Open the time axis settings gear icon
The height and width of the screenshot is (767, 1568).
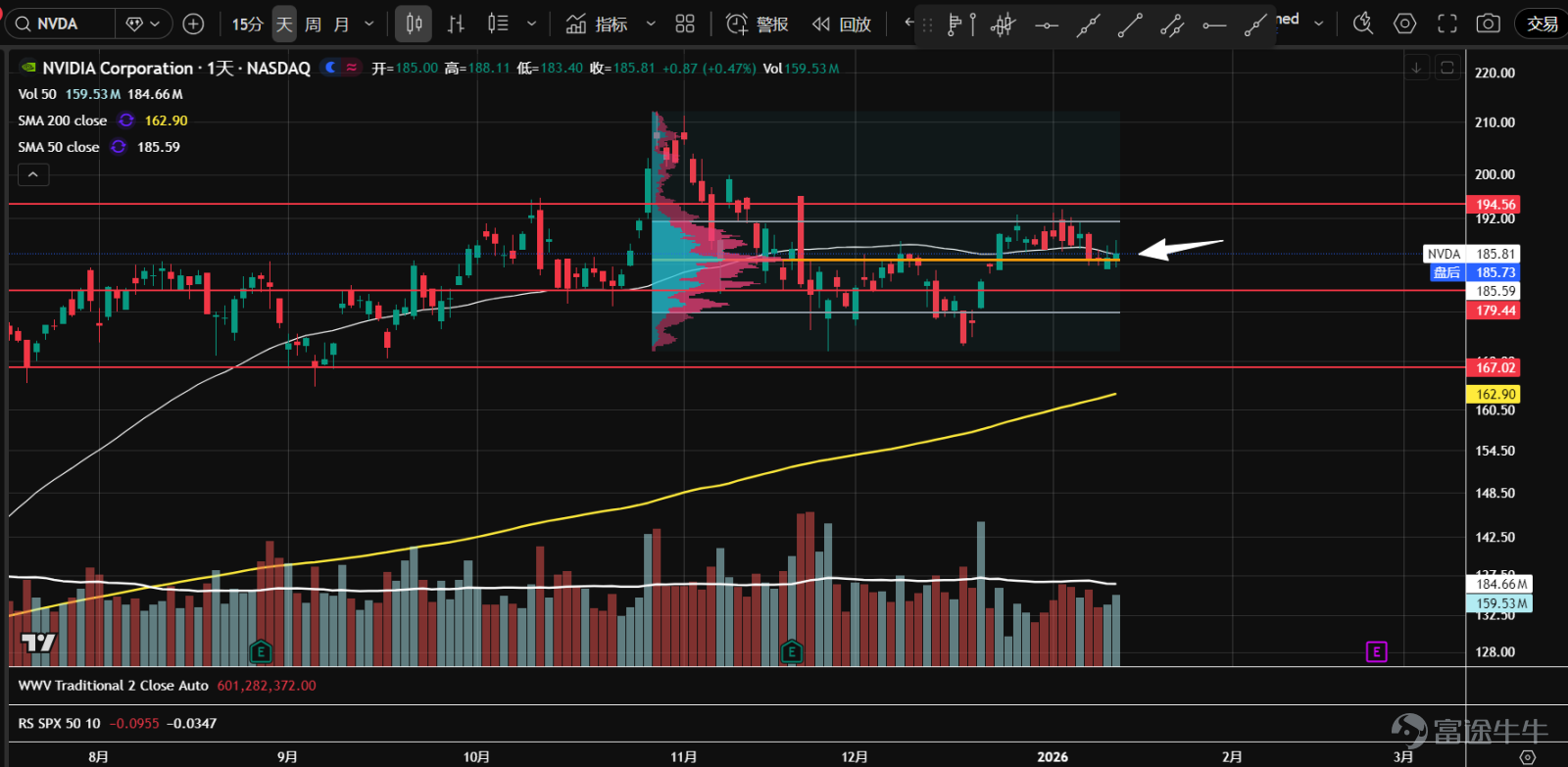pyautogui.click(x=1527, y=757)
